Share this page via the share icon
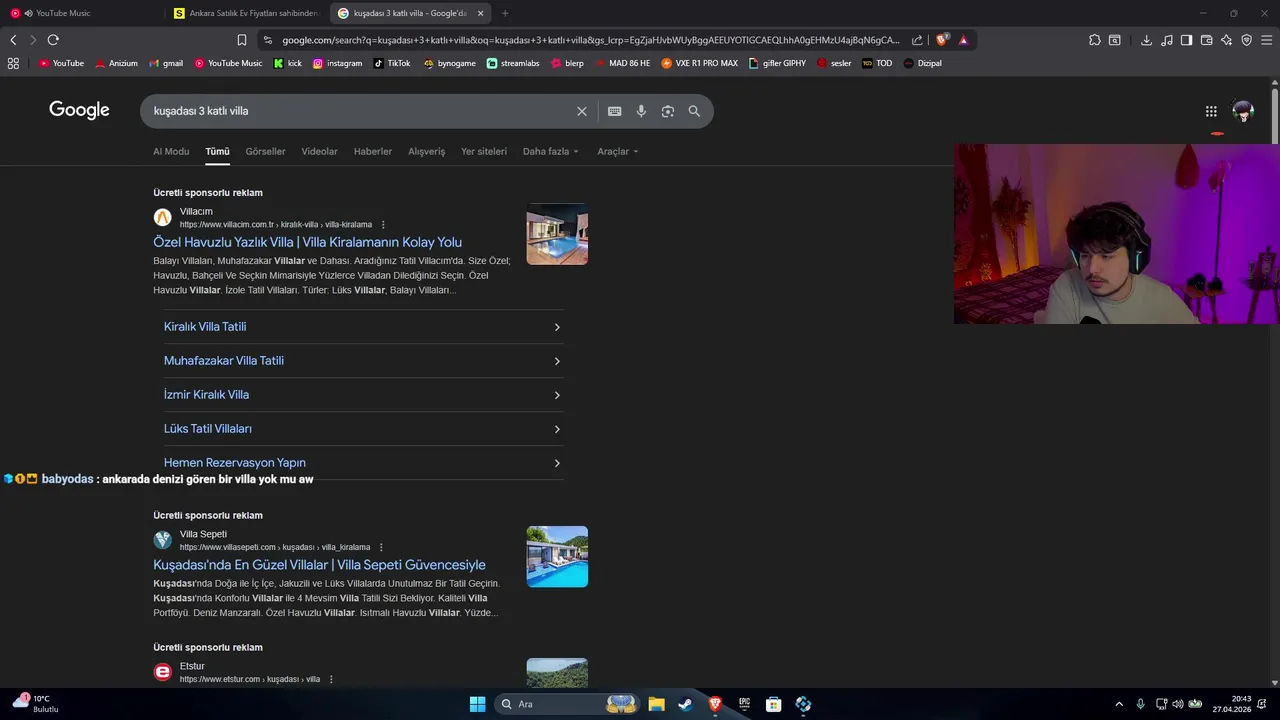Screen dimensions: 1280x720 click(917, 40)
